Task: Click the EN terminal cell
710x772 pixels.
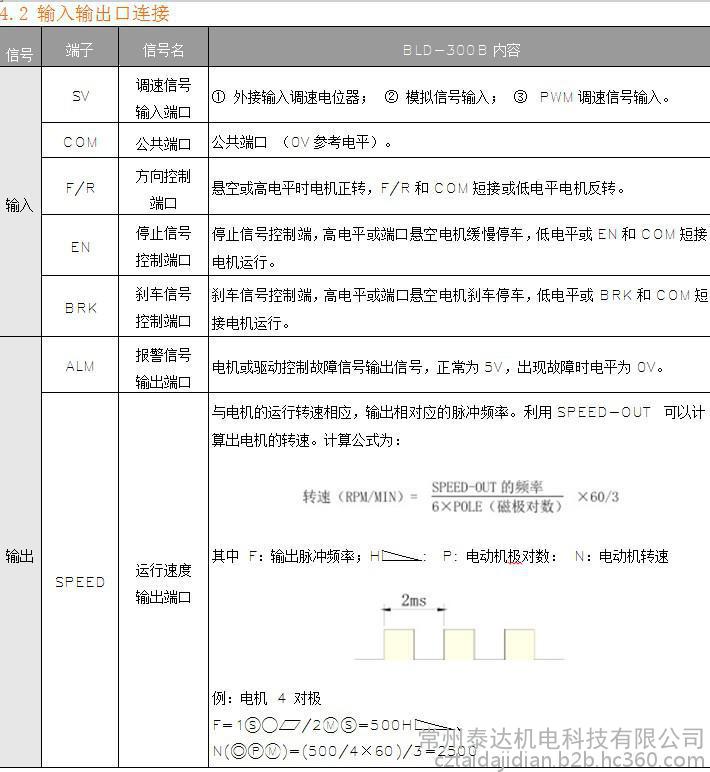Action: 80,247
